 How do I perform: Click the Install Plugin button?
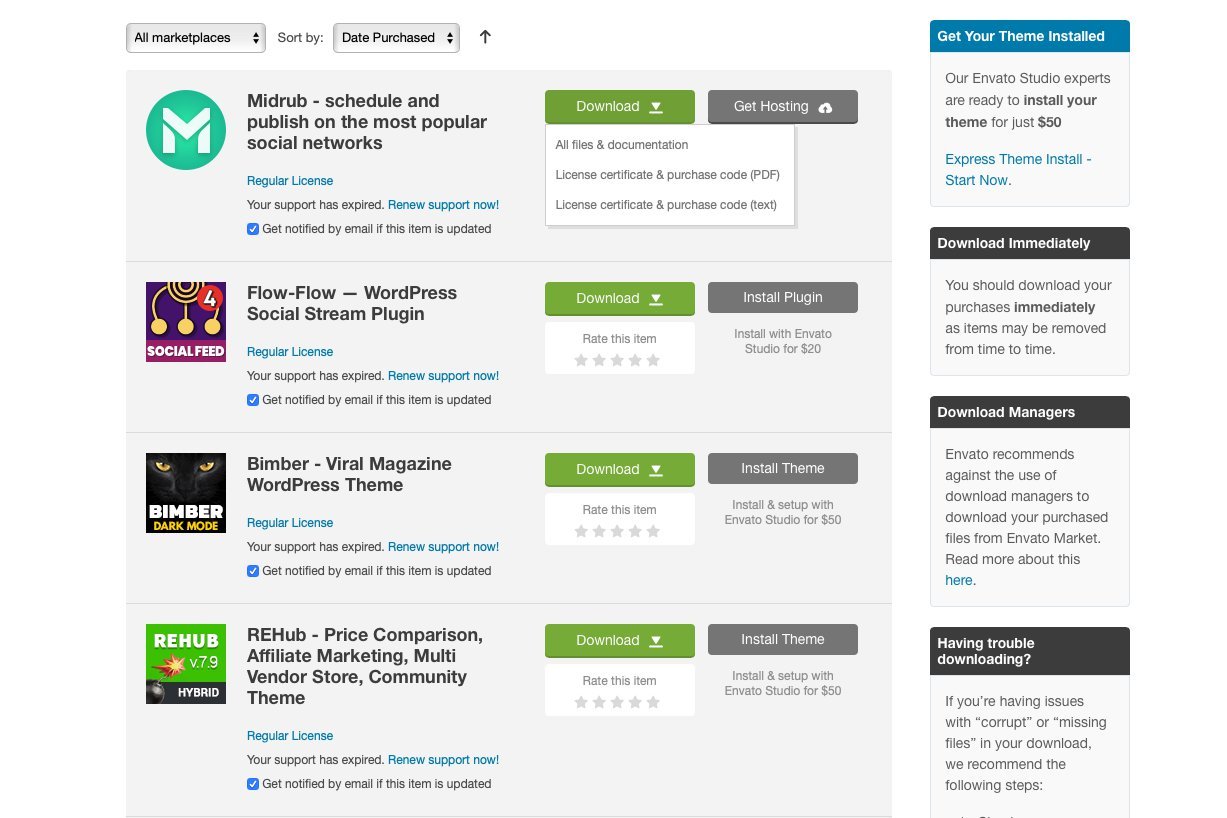(783, 298)
